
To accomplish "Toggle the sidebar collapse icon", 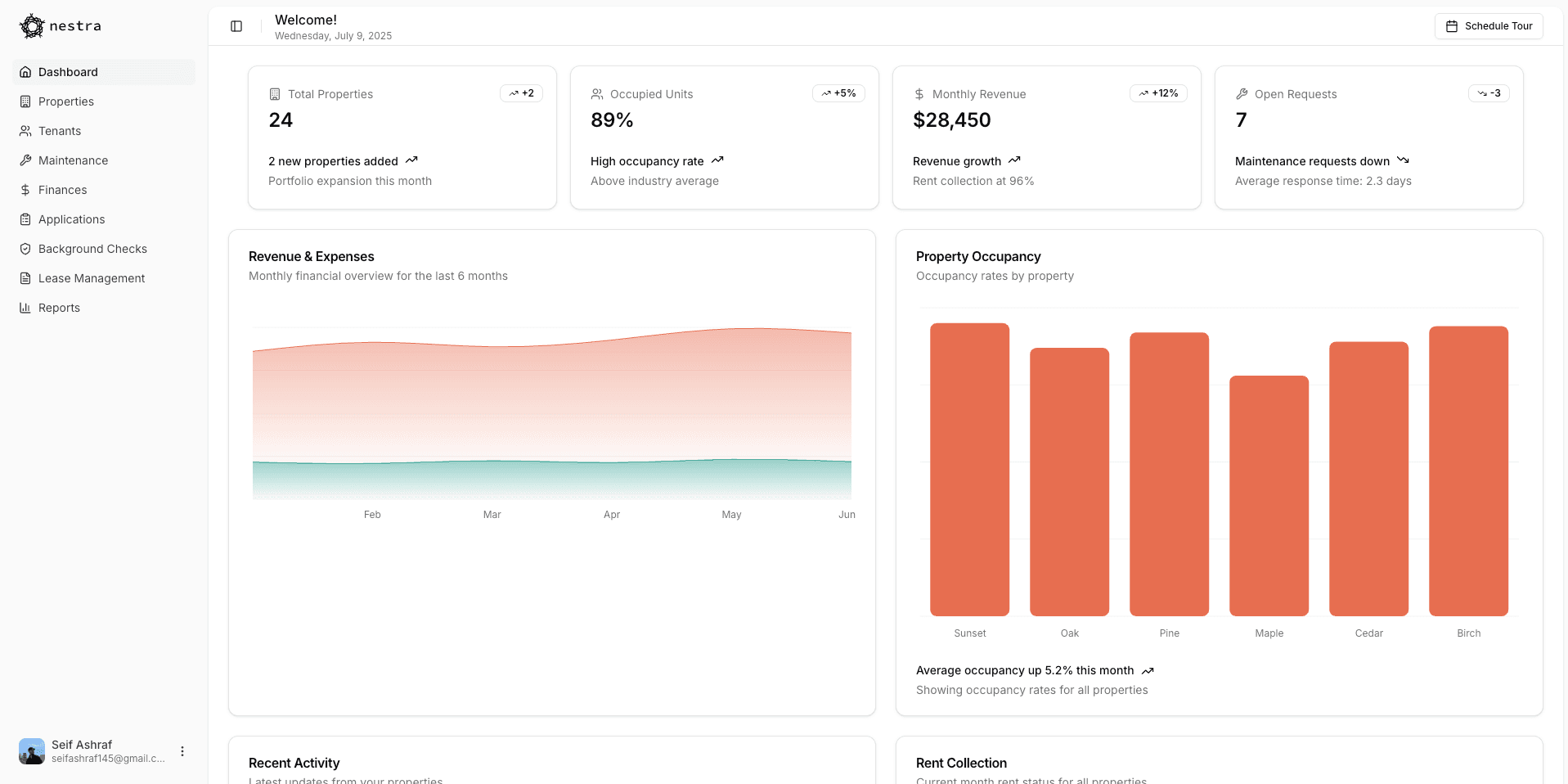I will (x=236, y=26).
